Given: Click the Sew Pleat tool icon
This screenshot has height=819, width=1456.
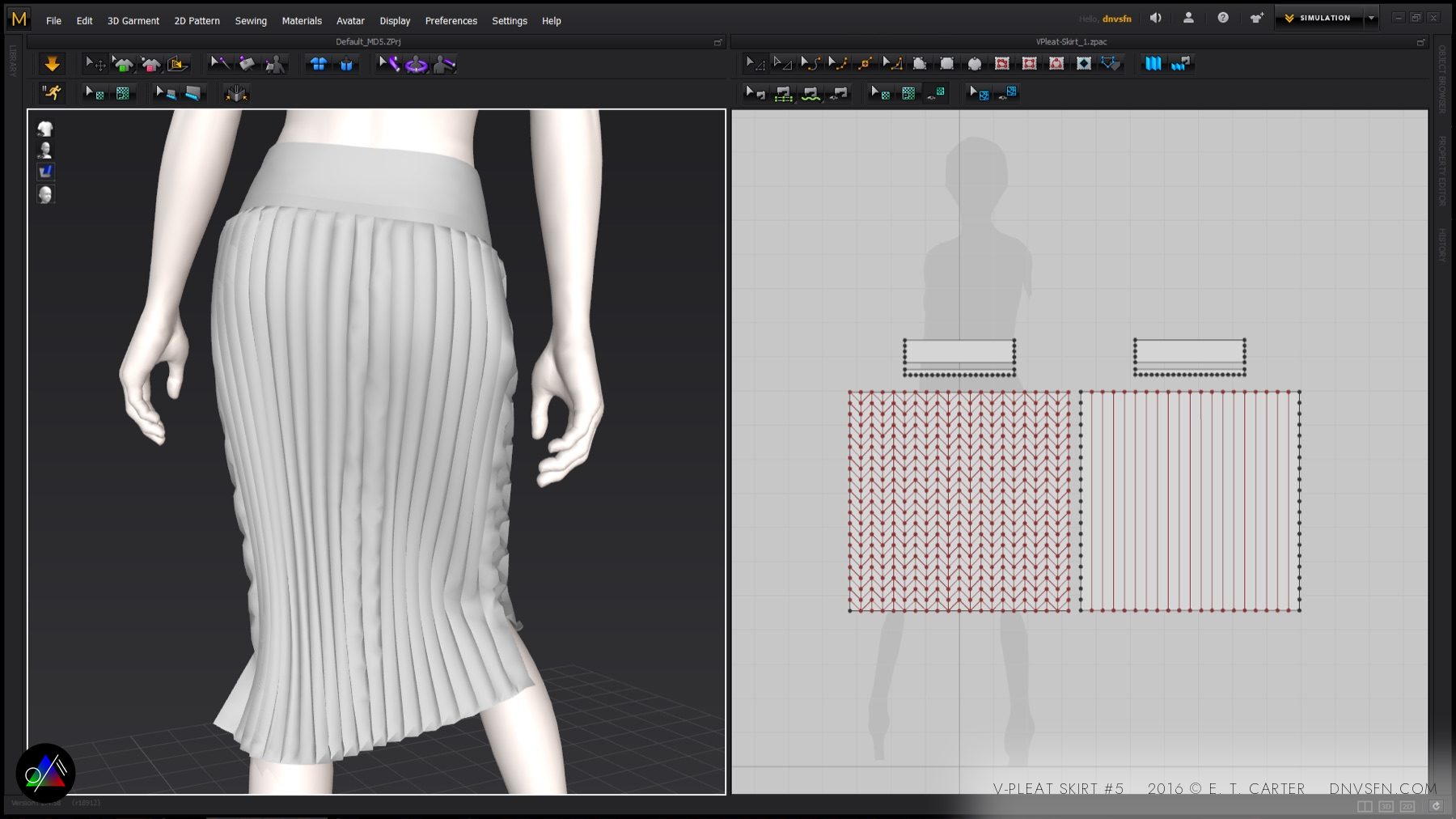Looking at the screenshot, I should click(x=1181, y=63).
